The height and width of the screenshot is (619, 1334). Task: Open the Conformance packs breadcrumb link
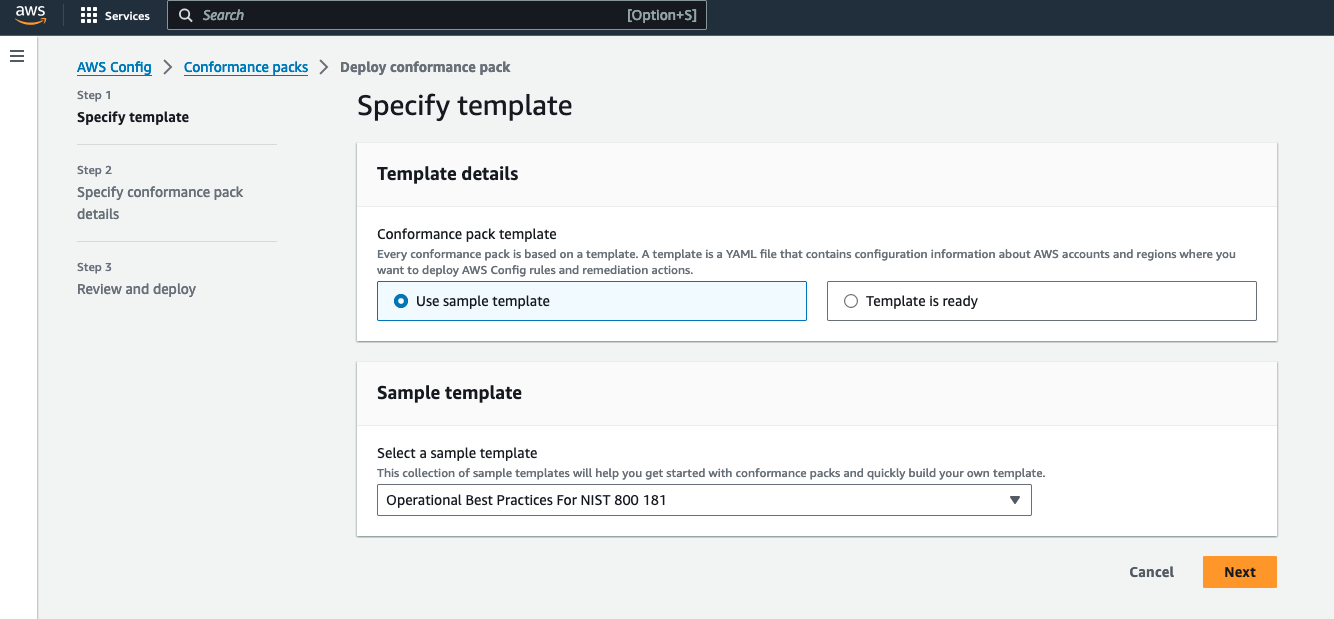point(246,67)
